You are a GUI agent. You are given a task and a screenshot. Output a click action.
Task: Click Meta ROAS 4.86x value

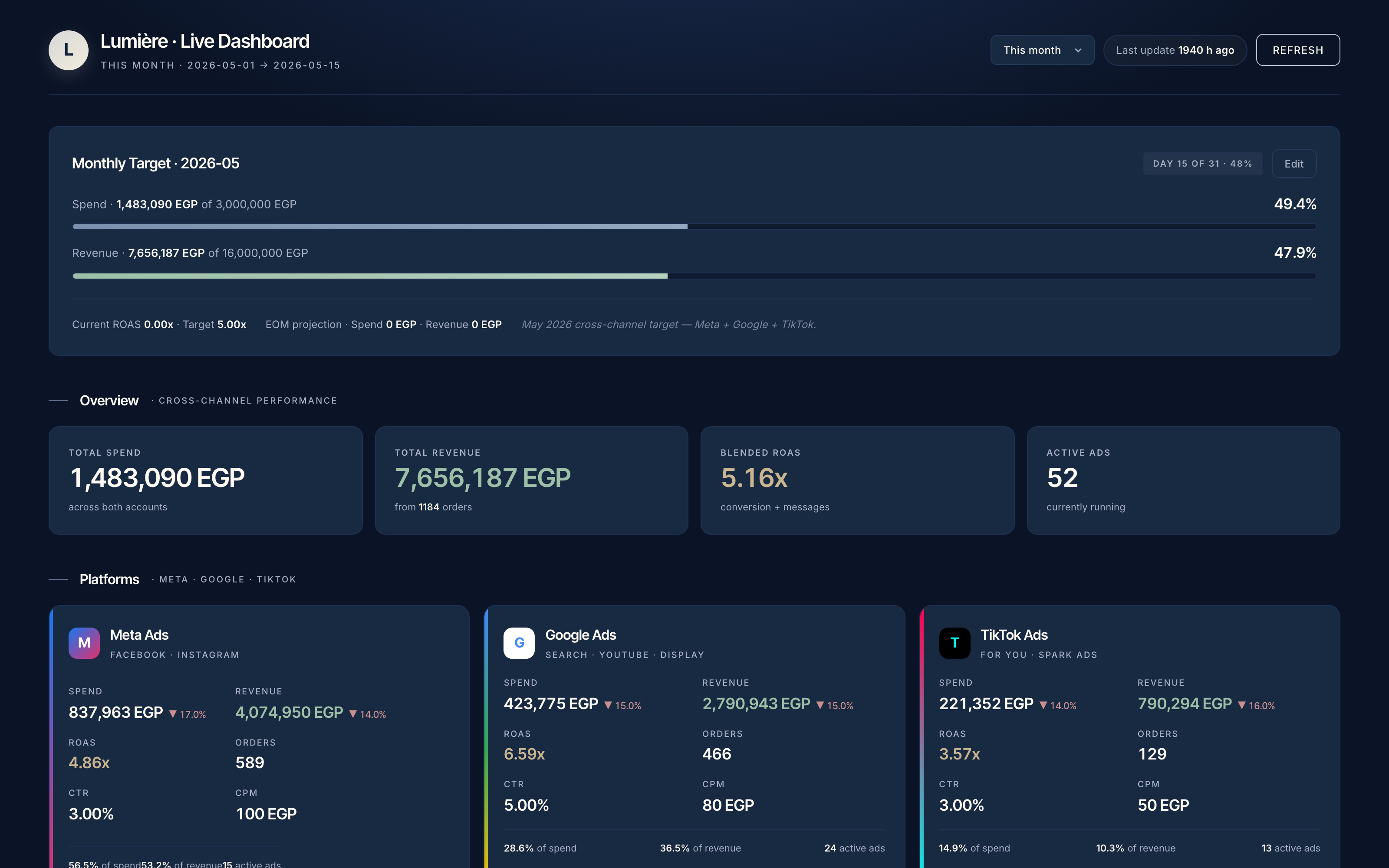click(x=89, y=763)
